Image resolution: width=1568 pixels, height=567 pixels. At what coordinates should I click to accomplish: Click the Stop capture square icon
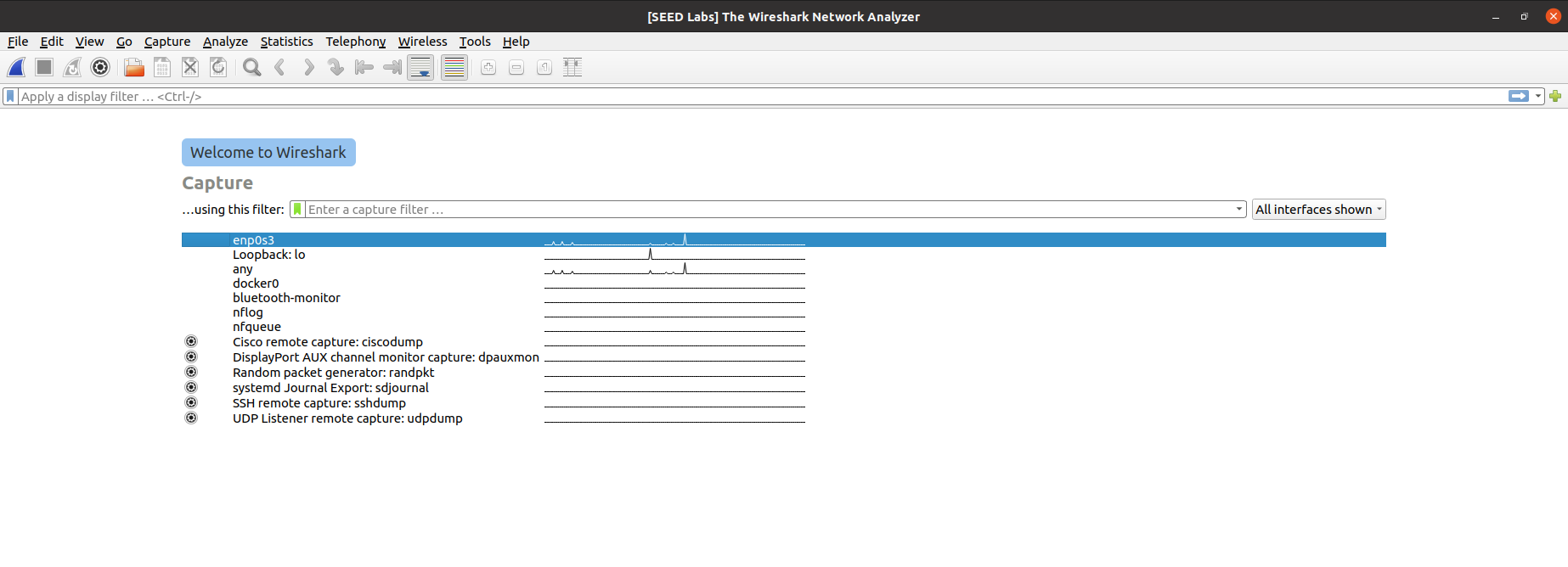tap(44, 67)
